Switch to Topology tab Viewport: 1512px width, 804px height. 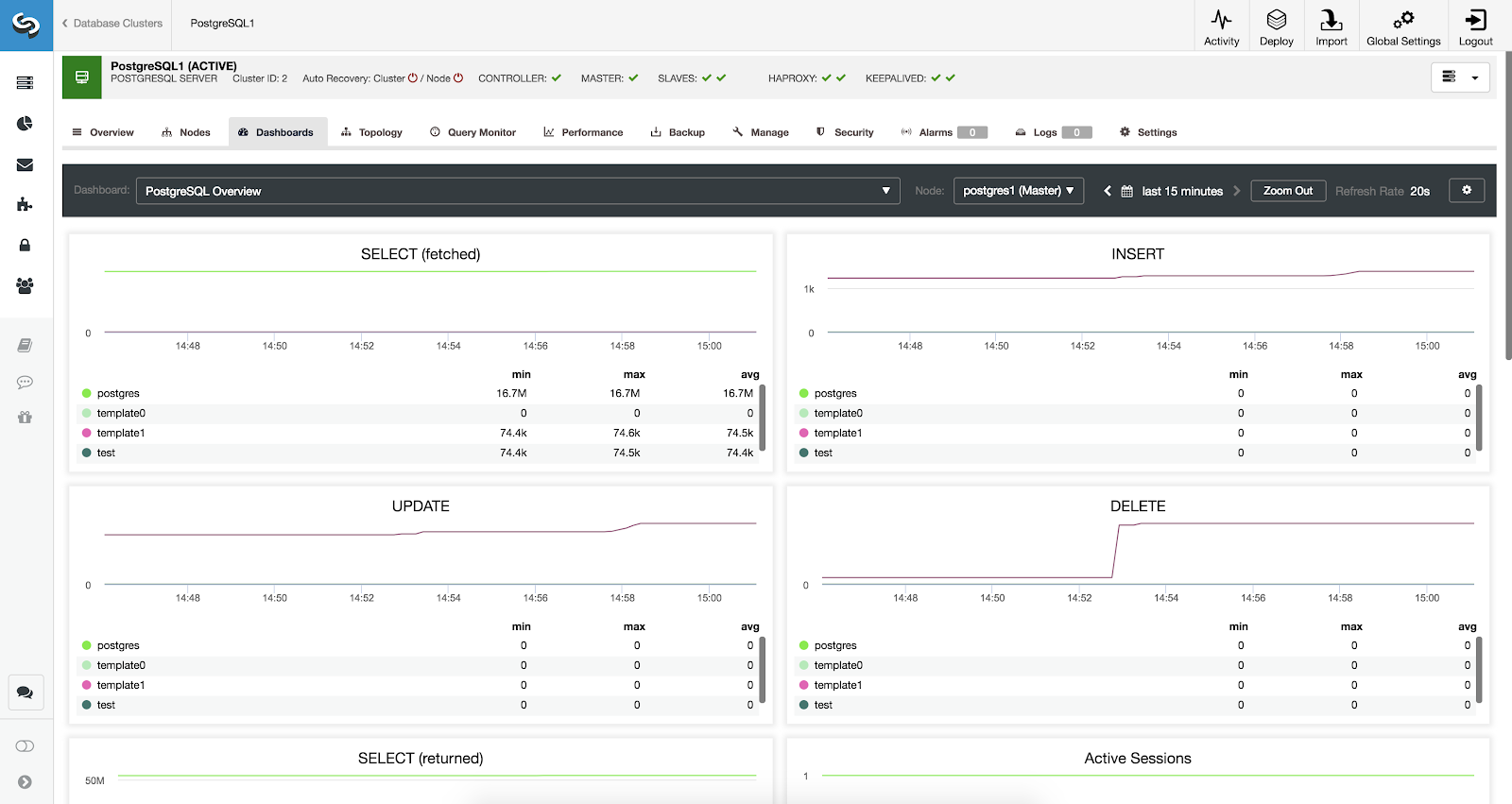371,132
